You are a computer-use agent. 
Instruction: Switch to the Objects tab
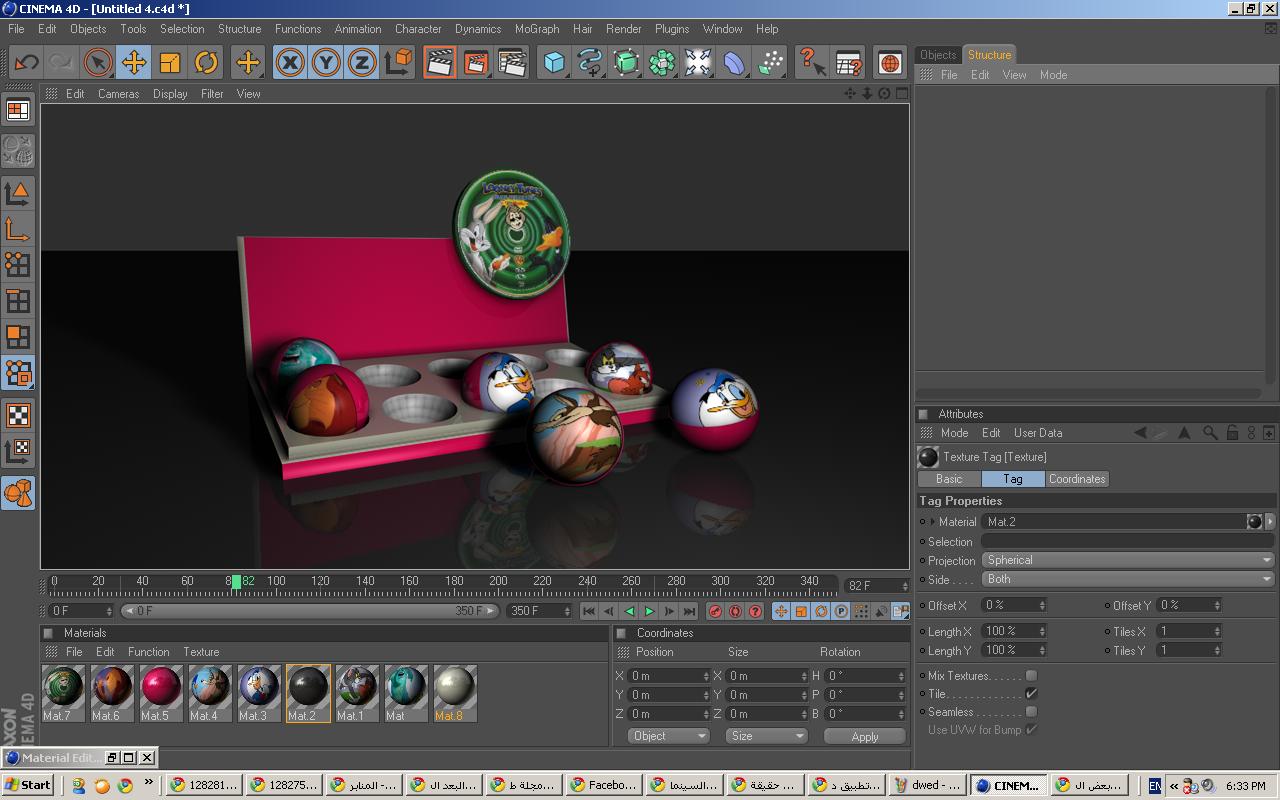point(938,55)
